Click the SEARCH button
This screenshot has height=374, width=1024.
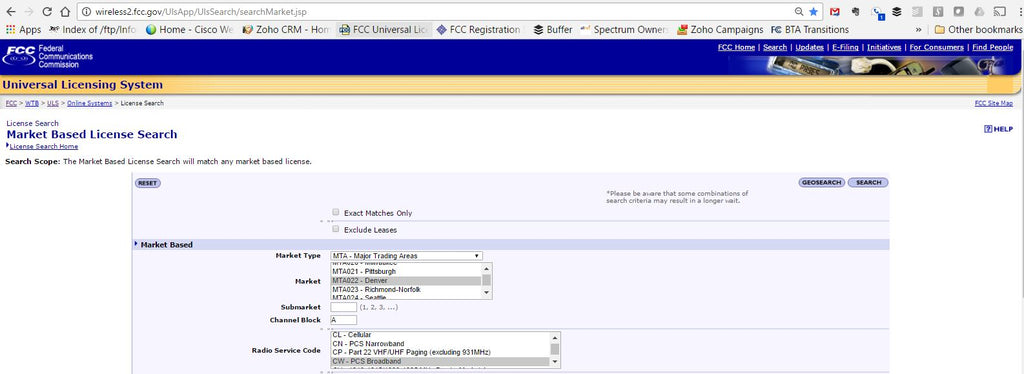(868, 183)
